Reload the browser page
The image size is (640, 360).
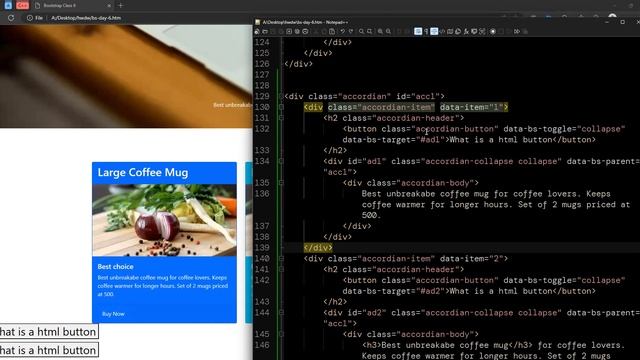tap(11, 18)
